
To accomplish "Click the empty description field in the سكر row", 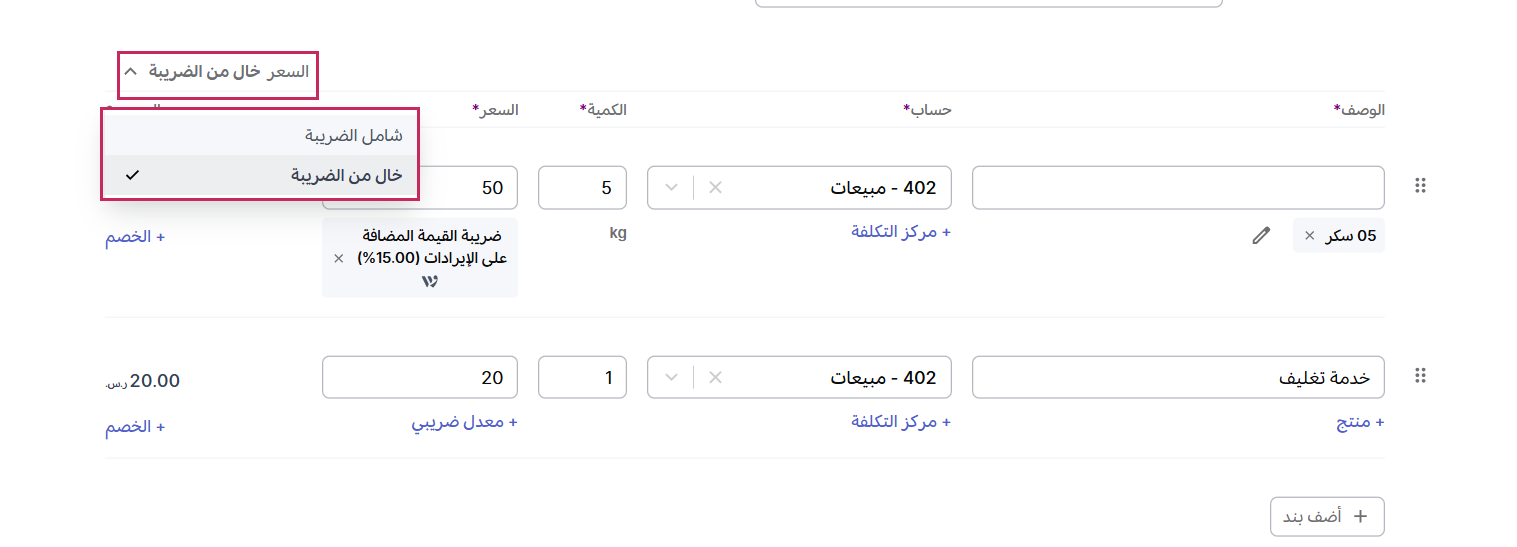I will (x=1177, y=188).
